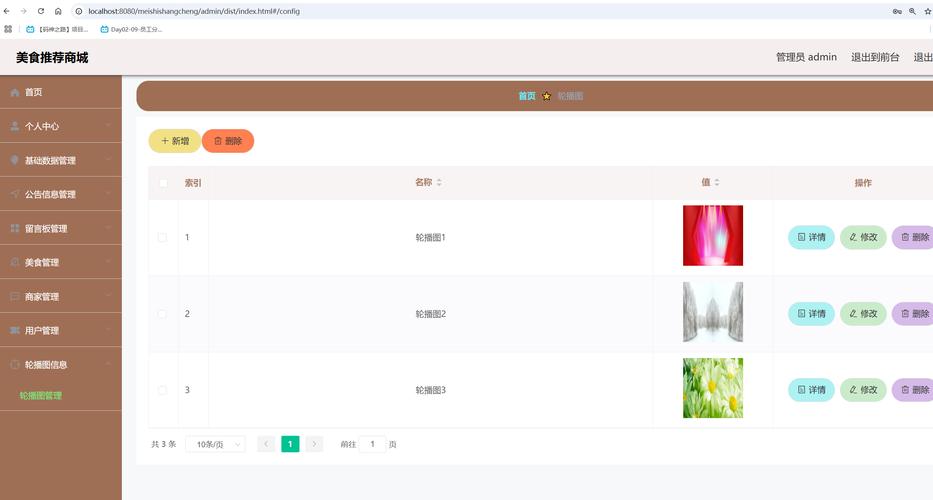Click the site info icon in address bar

click(x=79, y=11)
